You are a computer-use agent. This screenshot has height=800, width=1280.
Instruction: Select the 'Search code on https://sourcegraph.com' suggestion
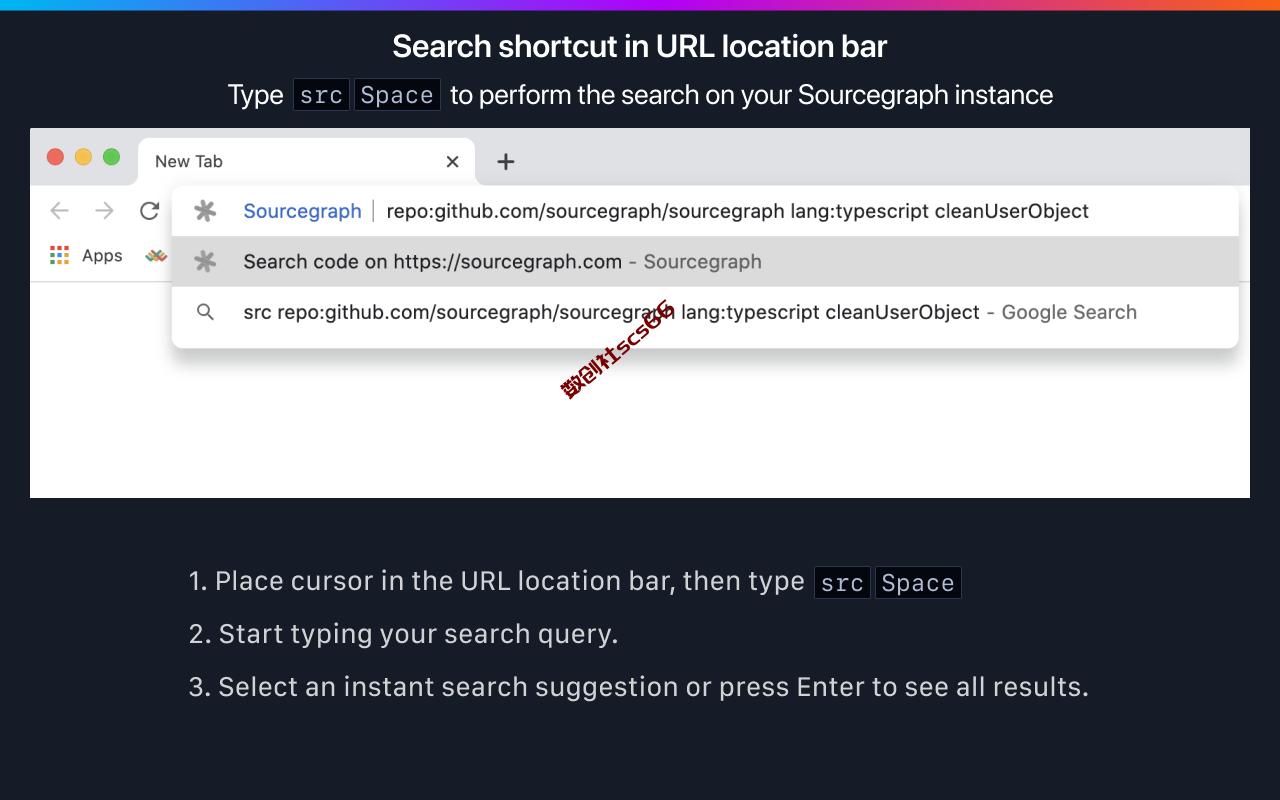705,262
